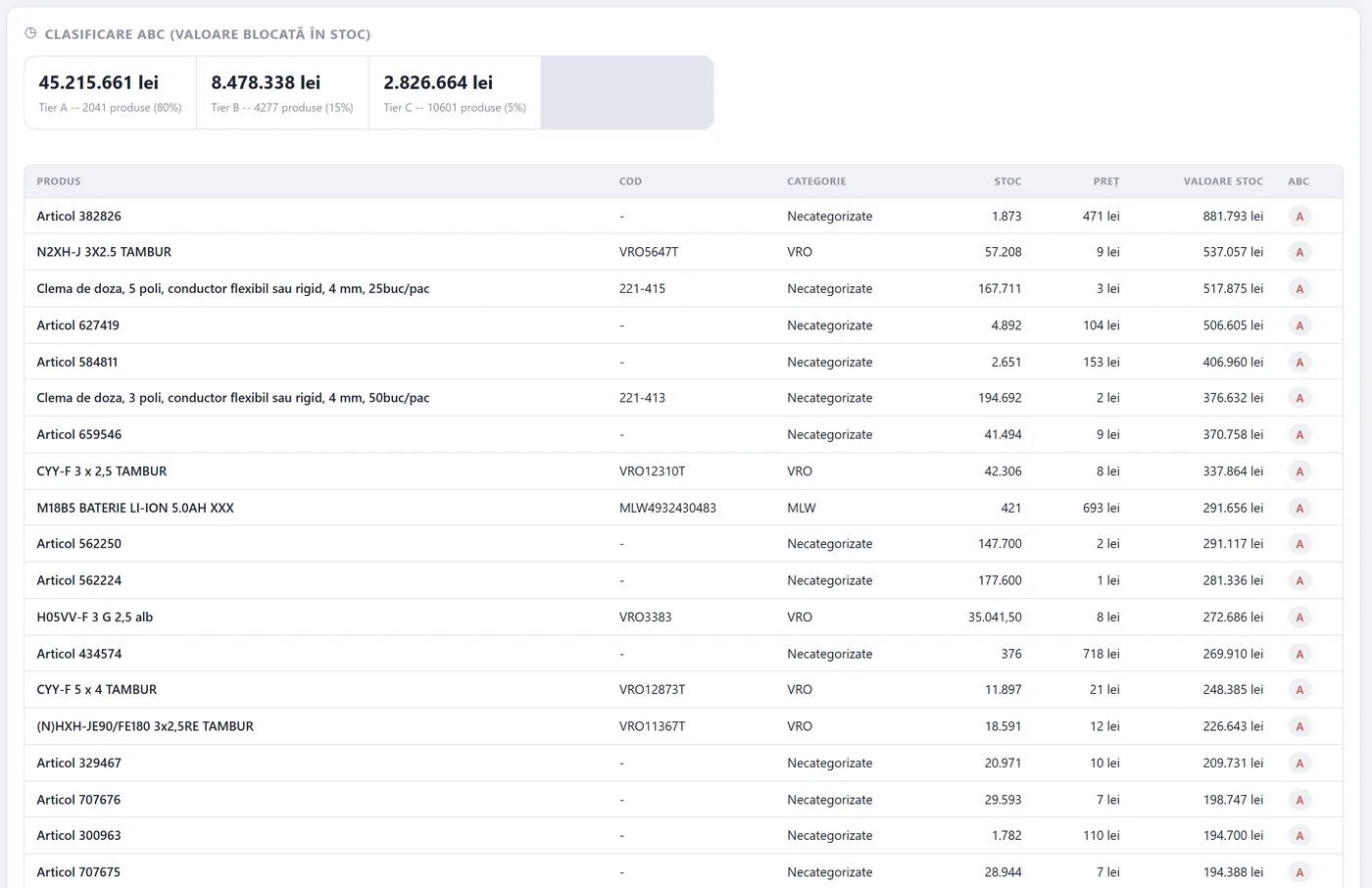Sort by the CATEGORIE column header
The image size is (1372, 888).
click(816, 181)
